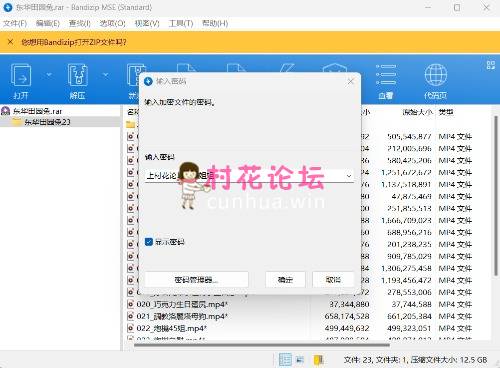The image size is (500, 368).
Task: Select the file name starting with 021_
Action: [x=182, y=316]
